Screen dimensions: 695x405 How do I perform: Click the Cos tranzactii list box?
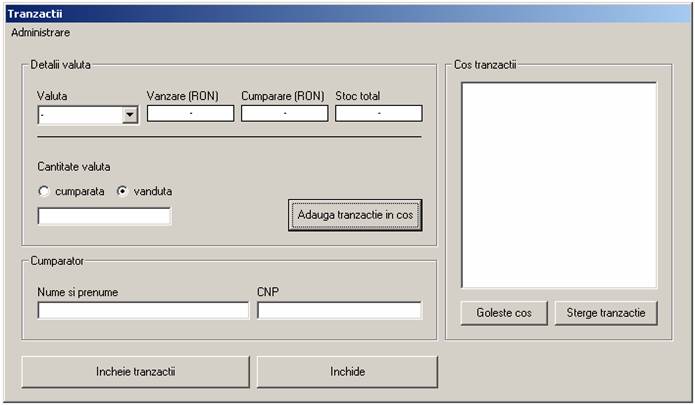click(558, 185)
